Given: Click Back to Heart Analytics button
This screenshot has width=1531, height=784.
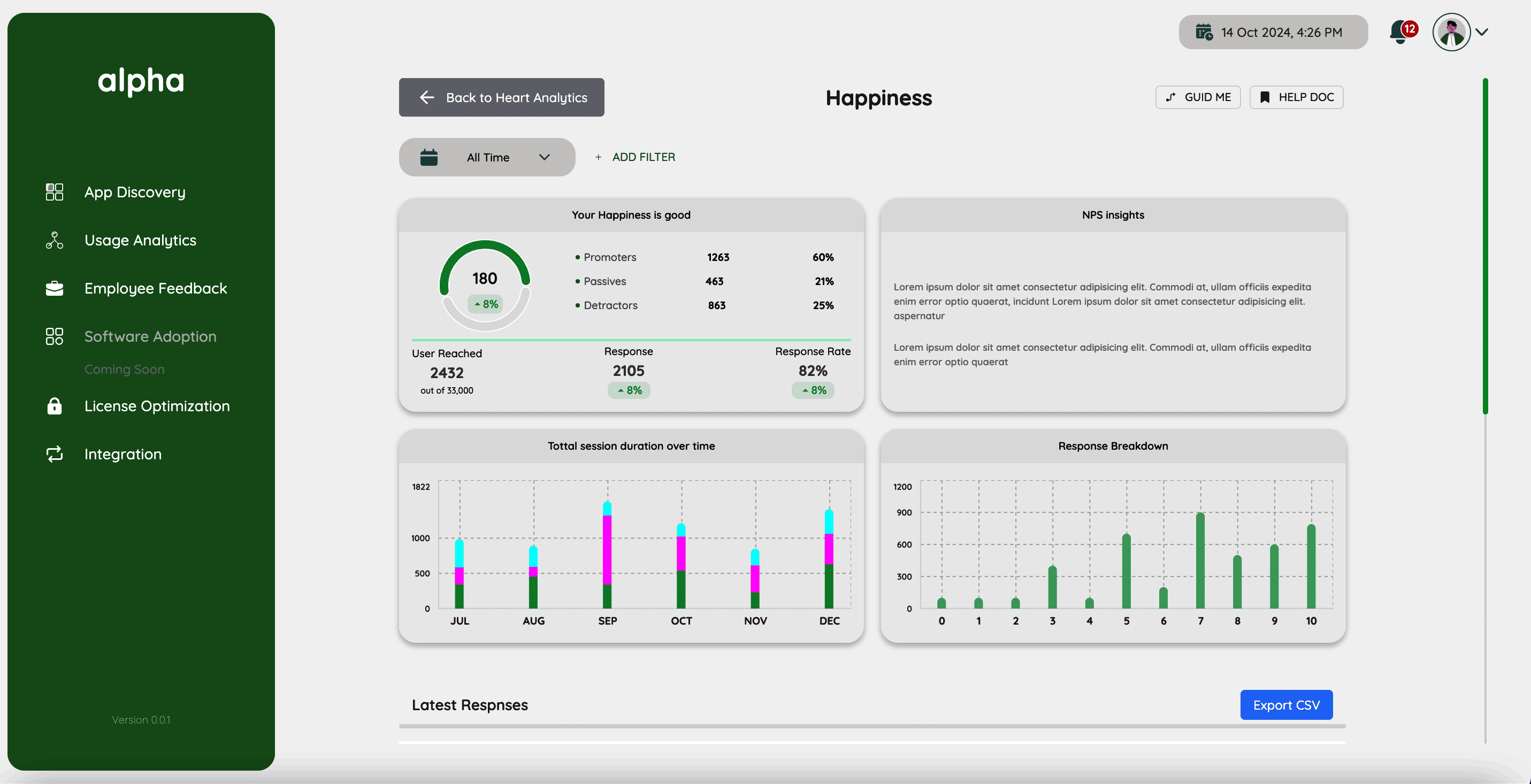Looking at the screenshot, I should (x=501, y=97).
